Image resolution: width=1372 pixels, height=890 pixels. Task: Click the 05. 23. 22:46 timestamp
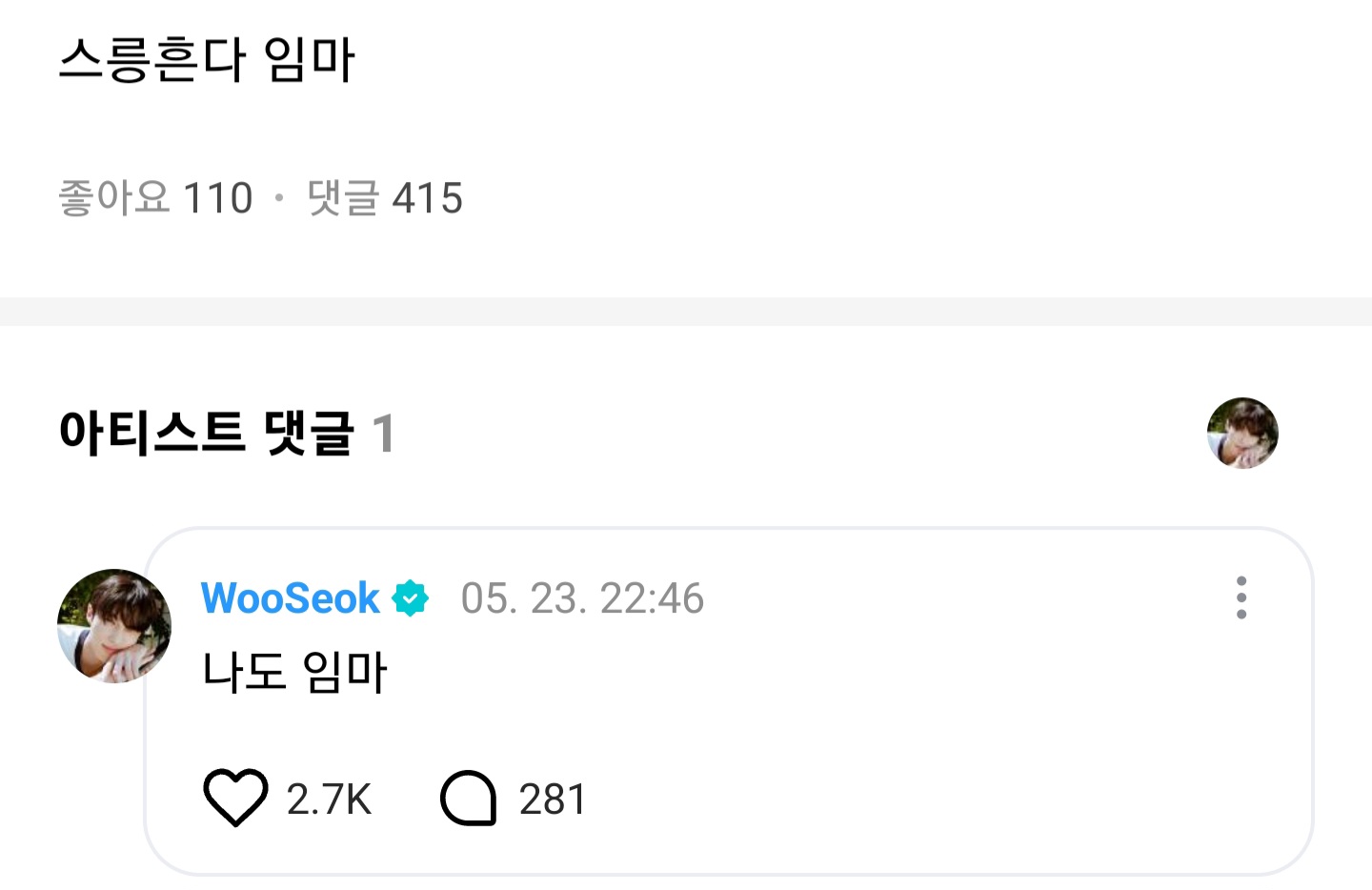click(x=582, y=598)
